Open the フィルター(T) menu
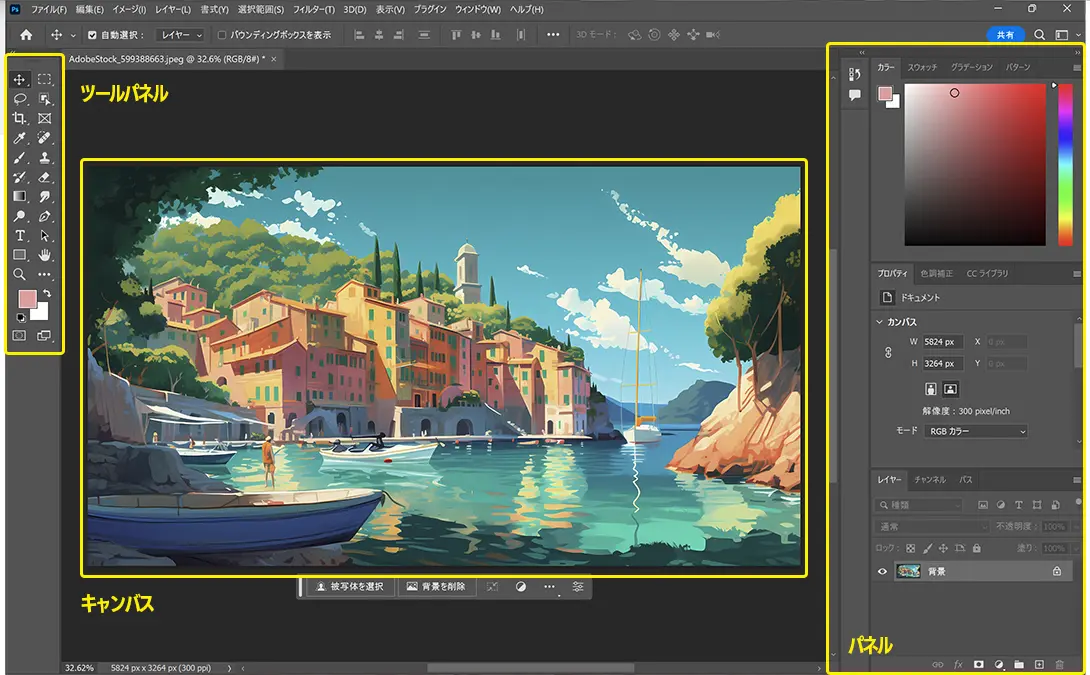Image resolution: width=1090 pixels, height=675 pixels. tap(314, 10)
